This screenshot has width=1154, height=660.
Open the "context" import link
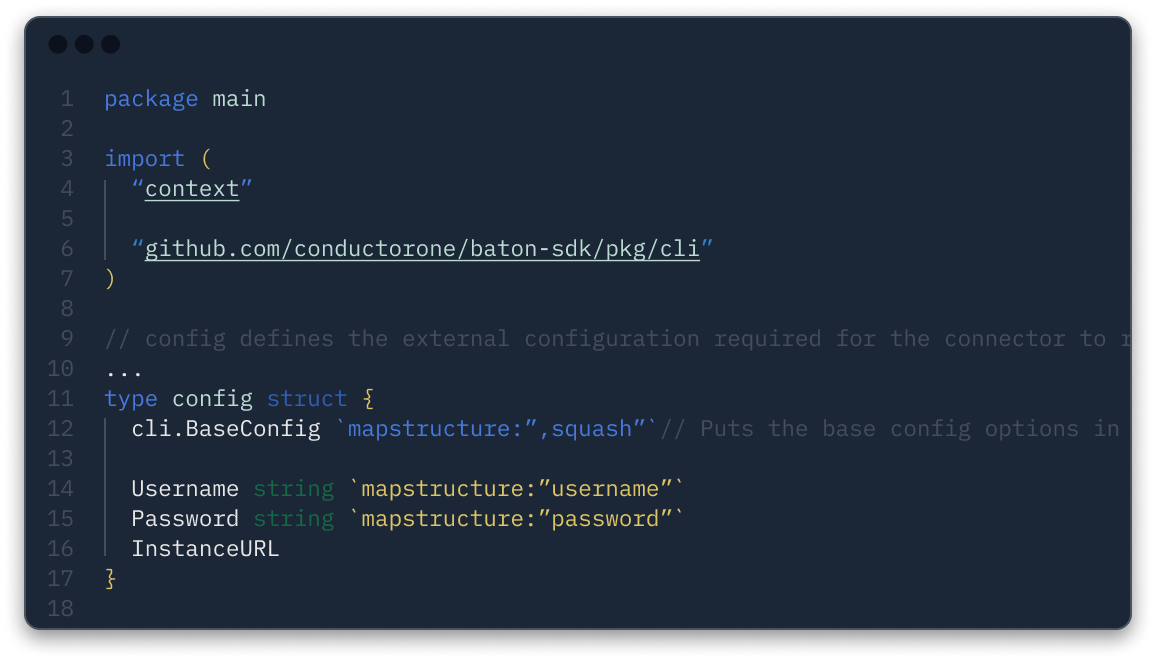[x=192, y=189]
